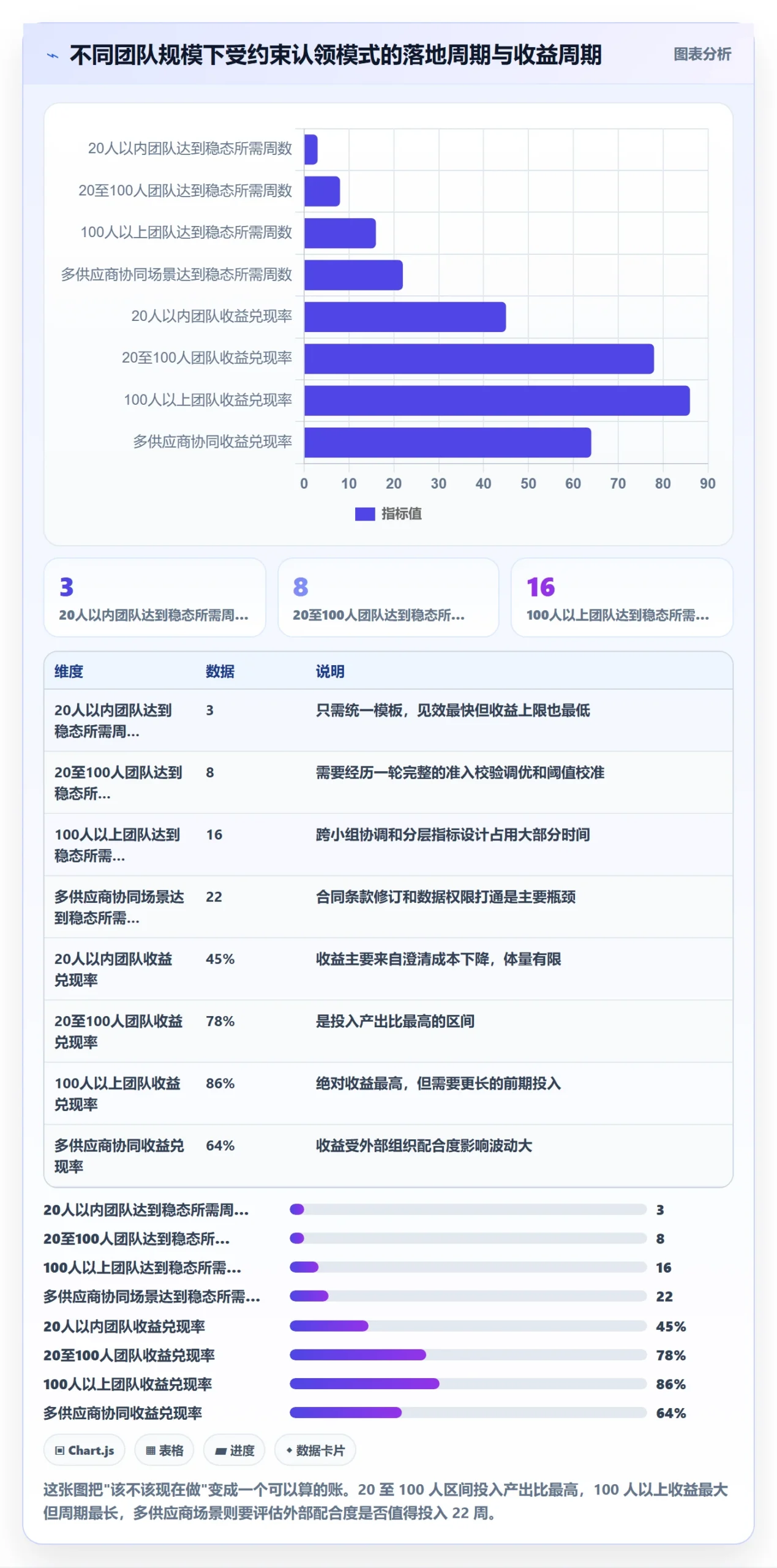Screen dimensions: 777x1568
Task: Click table cell 收益受外部组织配合度影响波动大
Action: click(424, 1145)
